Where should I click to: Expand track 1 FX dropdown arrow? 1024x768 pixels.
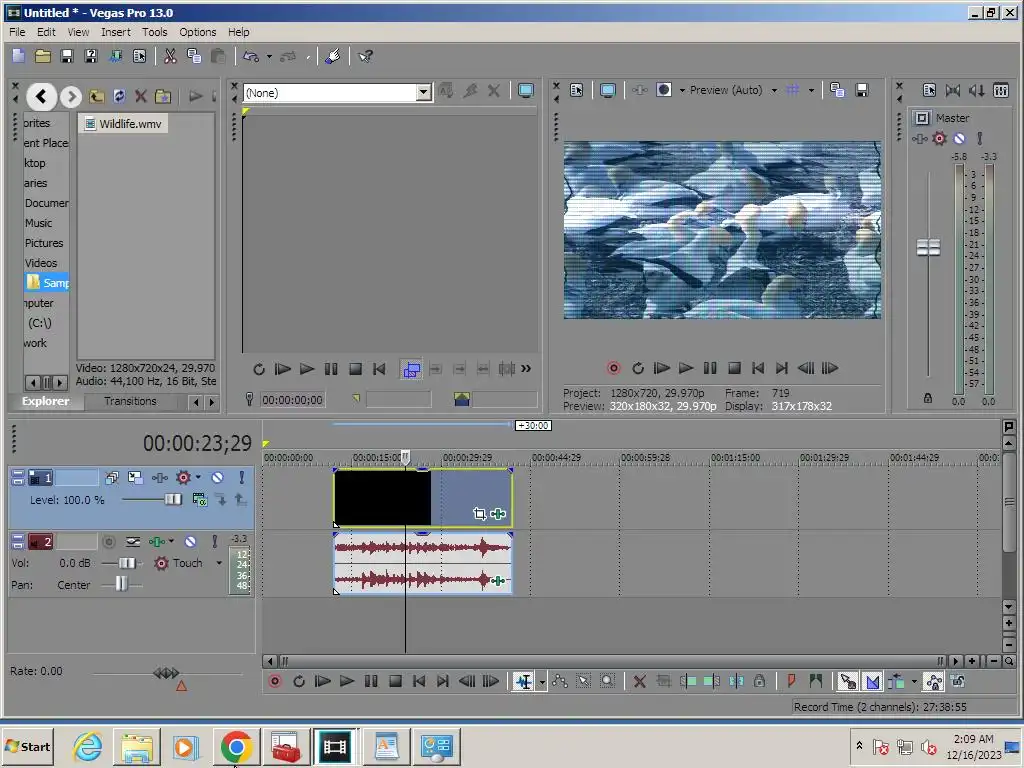pos(198,477)
